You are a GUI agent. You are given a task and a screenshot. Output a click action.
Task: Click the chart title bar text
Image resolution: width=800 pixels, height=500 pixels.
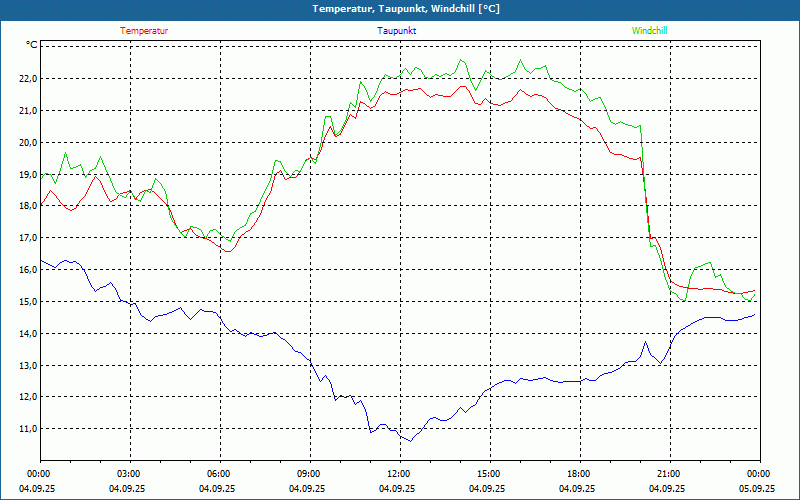[x=406, y=9]
